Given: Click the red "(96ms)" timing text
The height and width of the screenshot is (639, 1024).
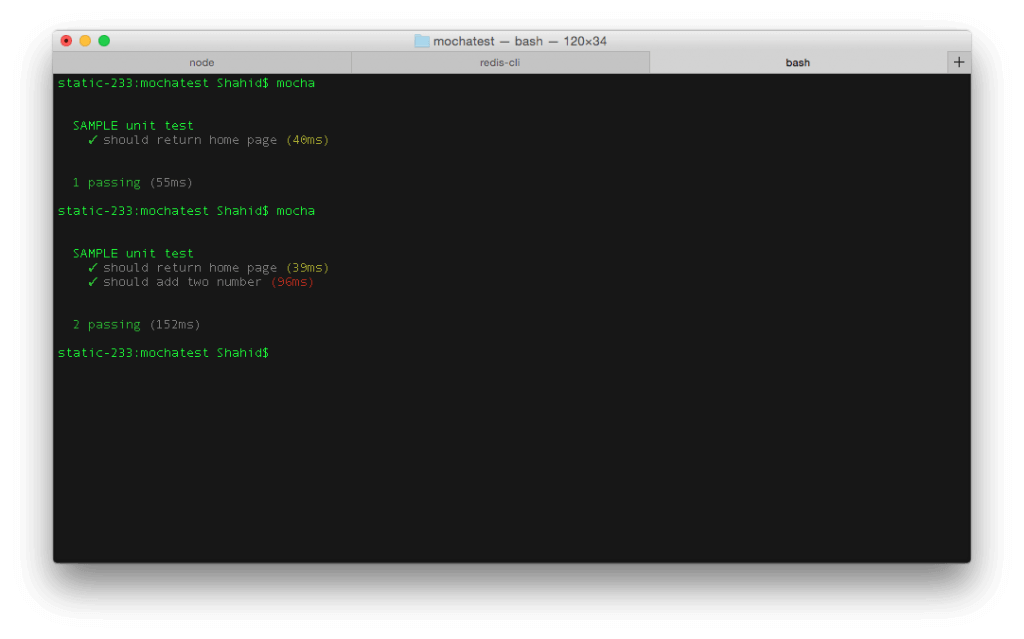Looking at the screenshot, I should click(x=295, y=281).
